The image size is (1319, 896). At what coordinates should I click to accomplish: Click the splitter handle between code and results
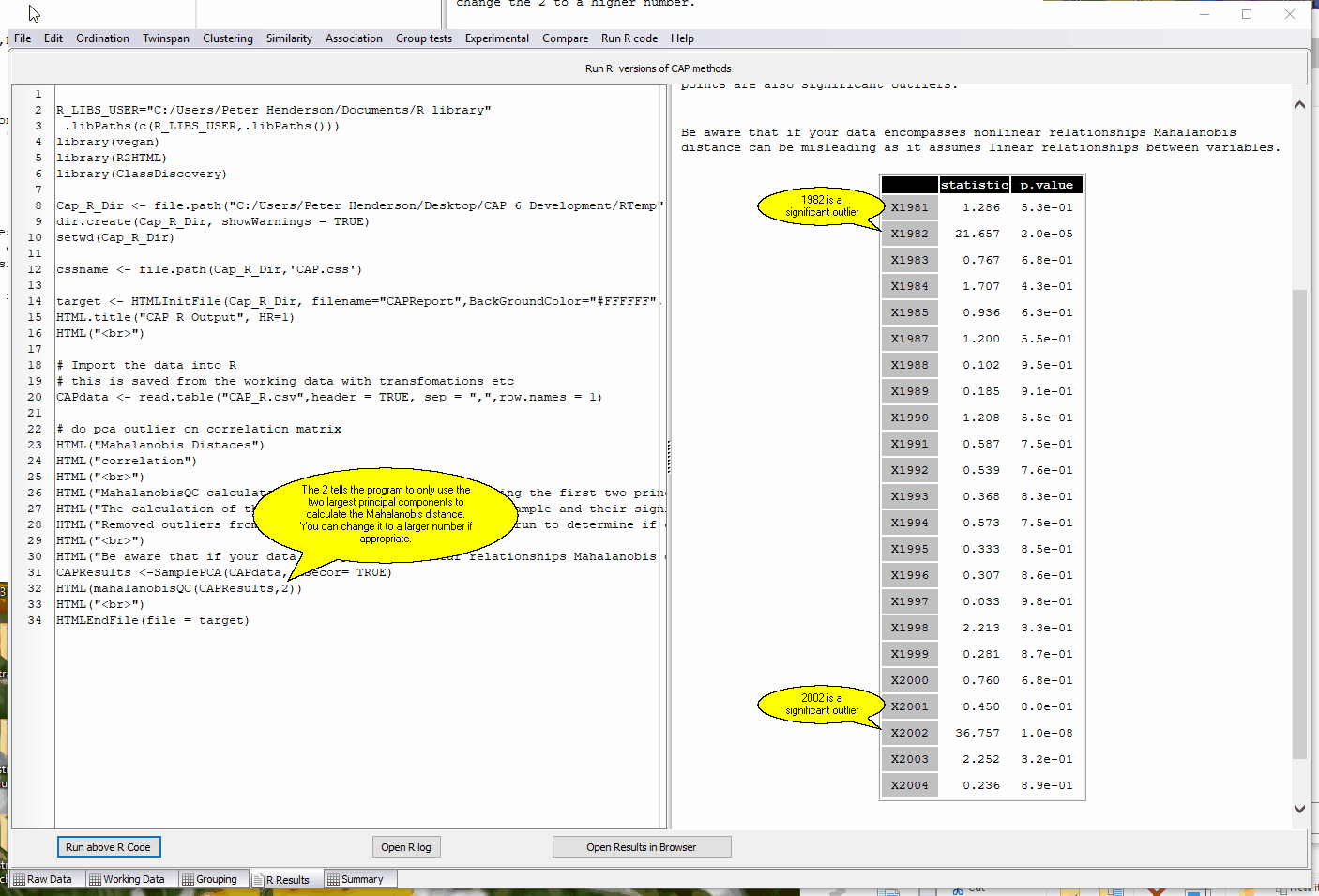(668, 457)
